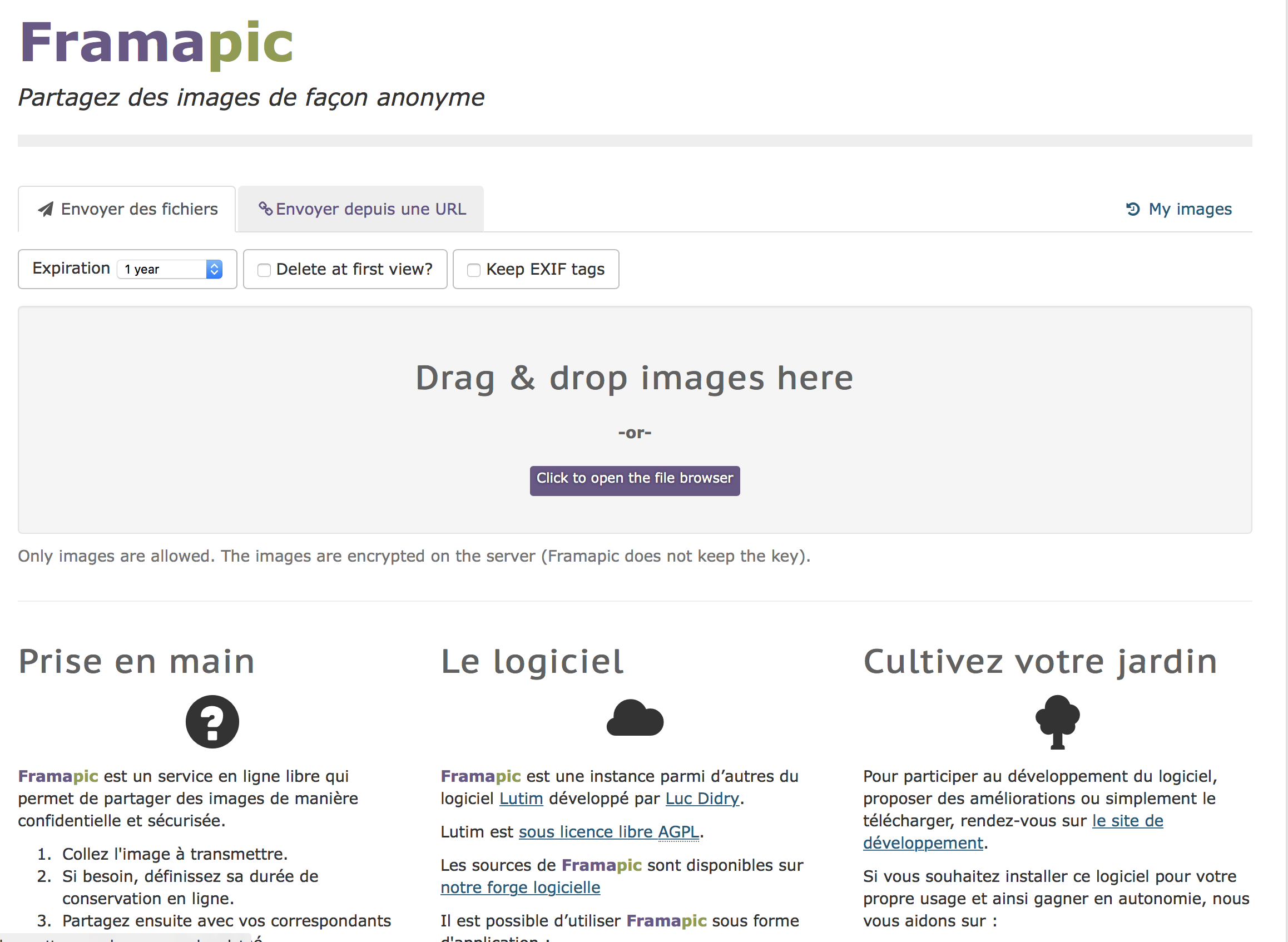Click the Drag & drop images here area
This screenshot has height=942, width=1288.
(x=635, y=420)
